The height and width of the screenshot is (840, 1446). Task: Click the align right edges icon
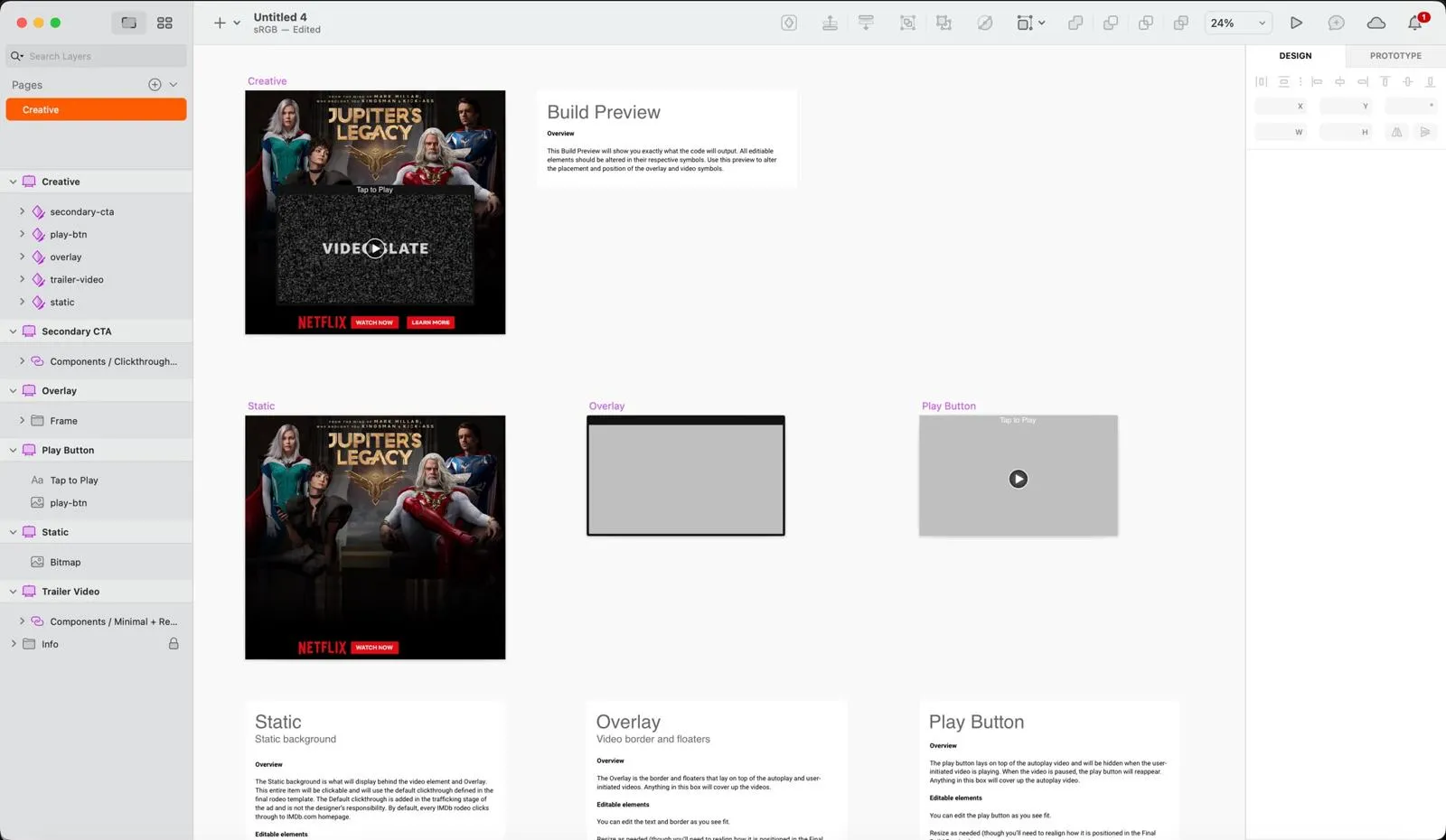[1363, 81]
